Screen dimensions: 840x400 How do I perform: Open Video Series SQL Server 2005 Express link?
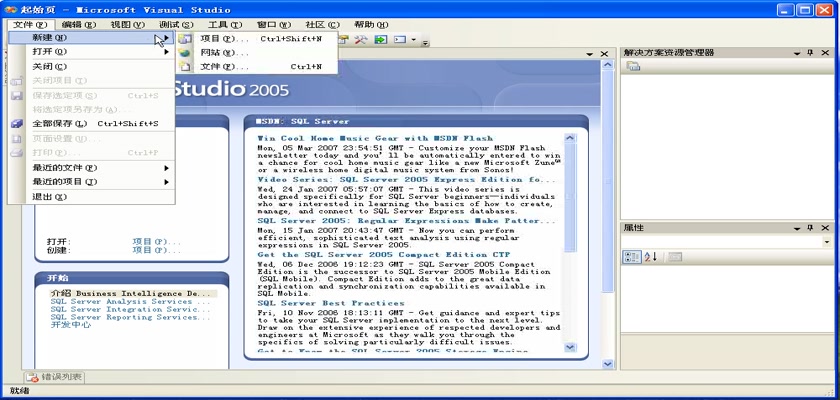pos(406,179)
